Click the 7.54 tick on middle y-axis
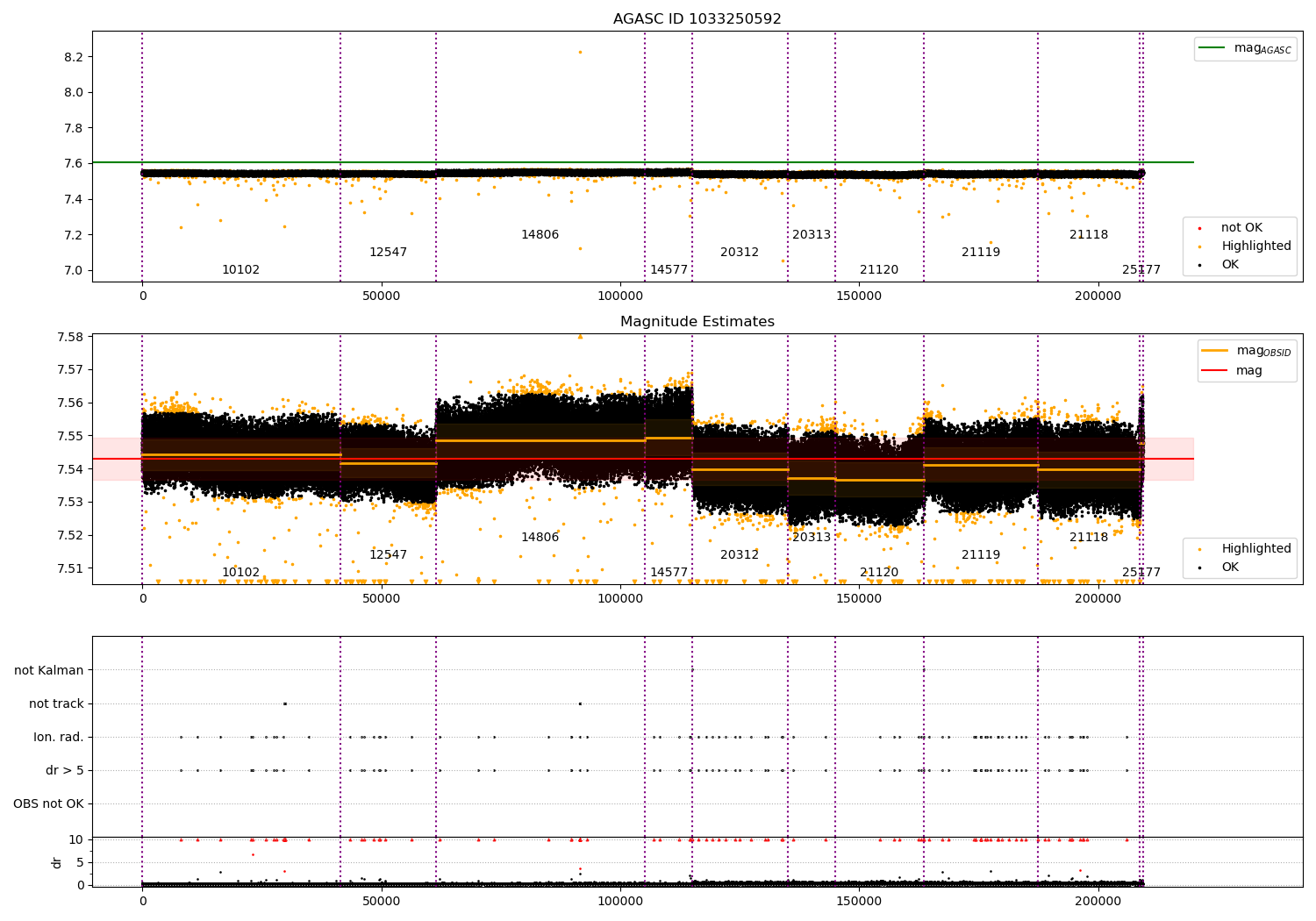This screenshot has width=1316, height=921. [x=69, y=469]
